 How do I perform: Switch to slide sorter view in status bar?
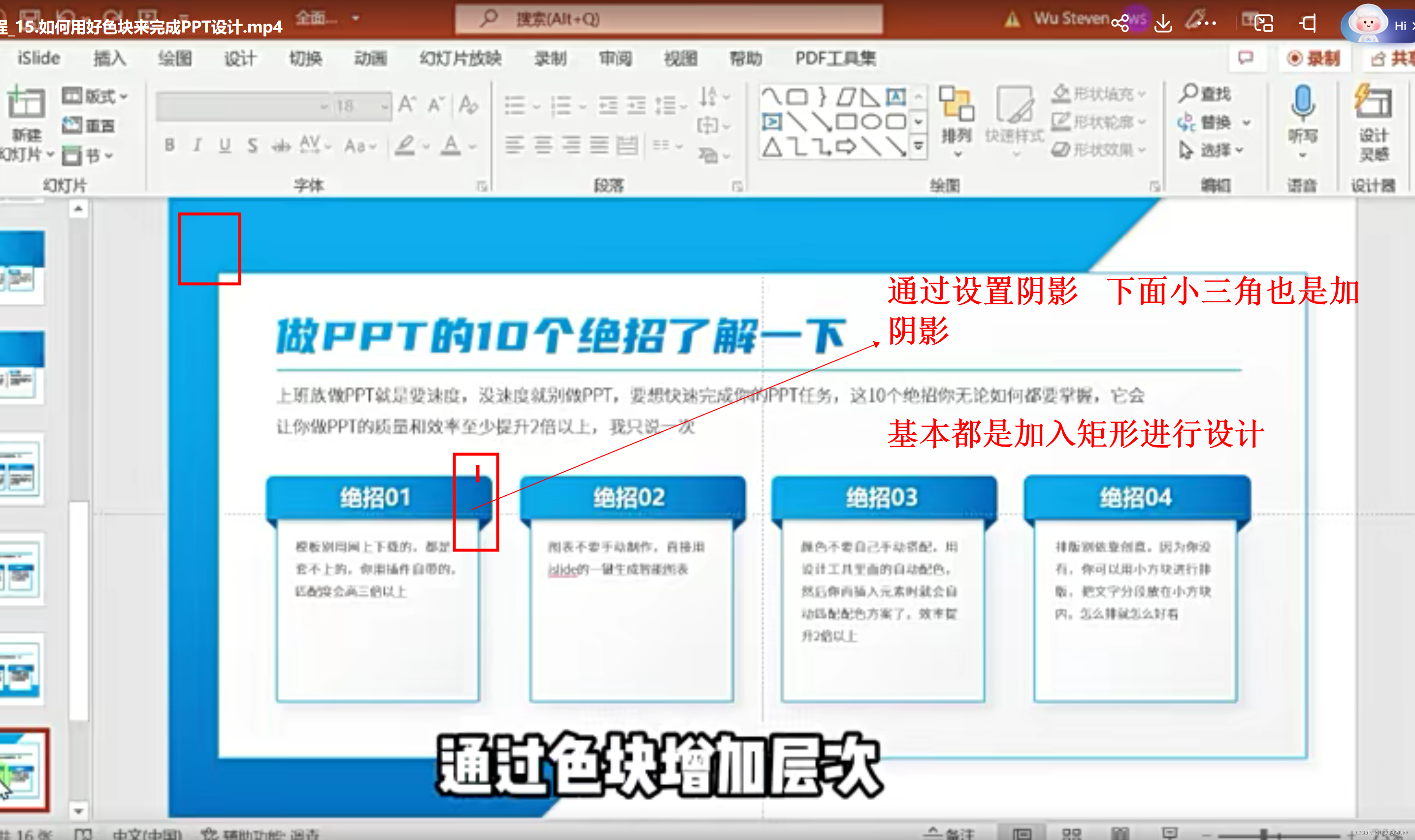pyautogui.click(x=1071, y=834)
